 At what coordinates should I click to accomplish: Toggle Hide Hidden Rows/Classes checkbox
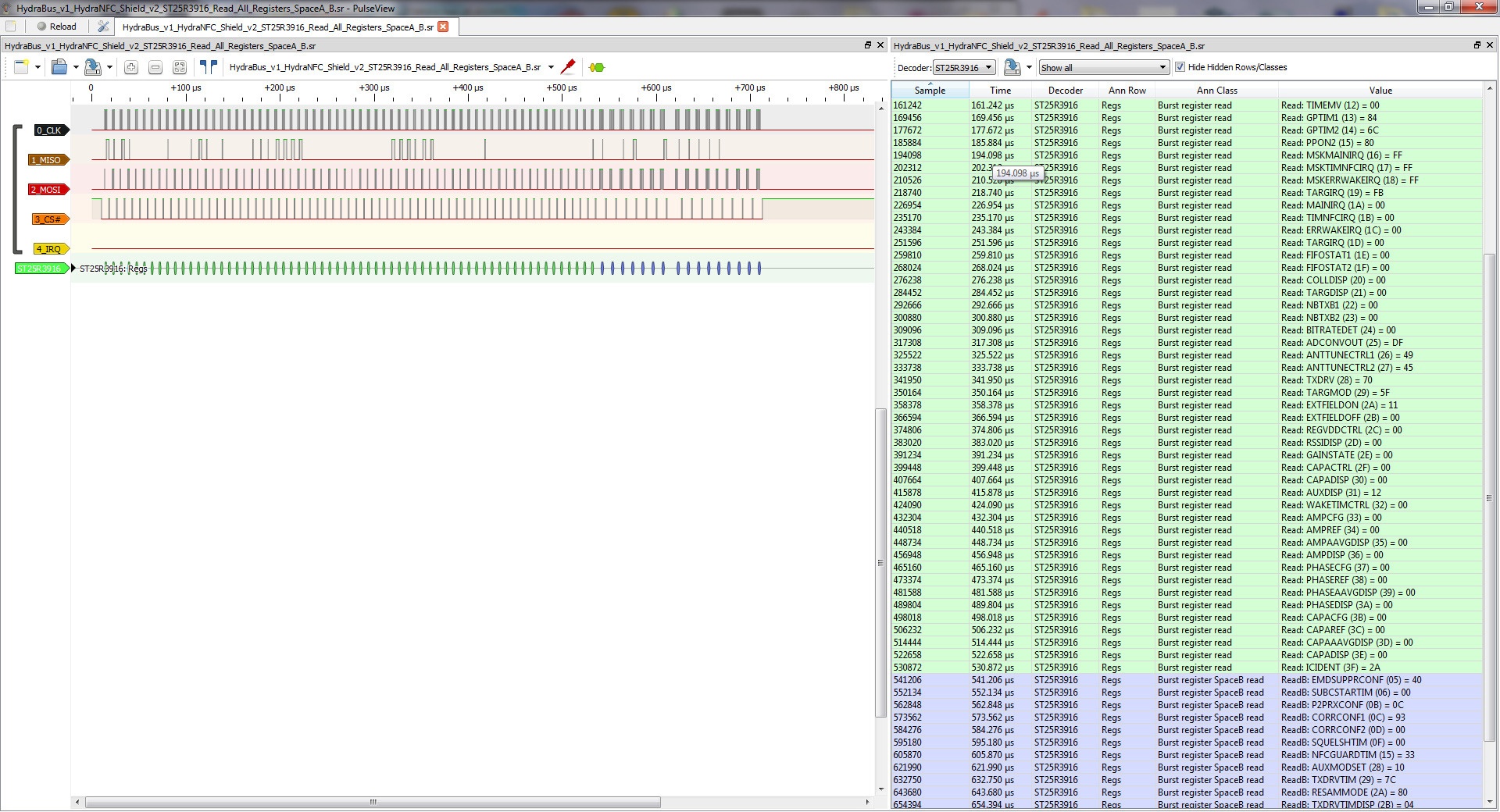pyautogui.click(x=1180, y=67)
